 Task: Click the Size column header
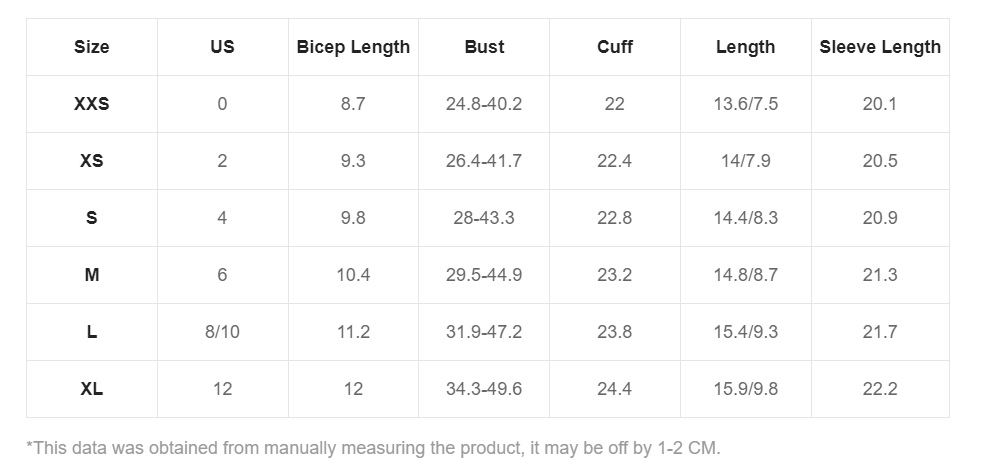[91, 47]
